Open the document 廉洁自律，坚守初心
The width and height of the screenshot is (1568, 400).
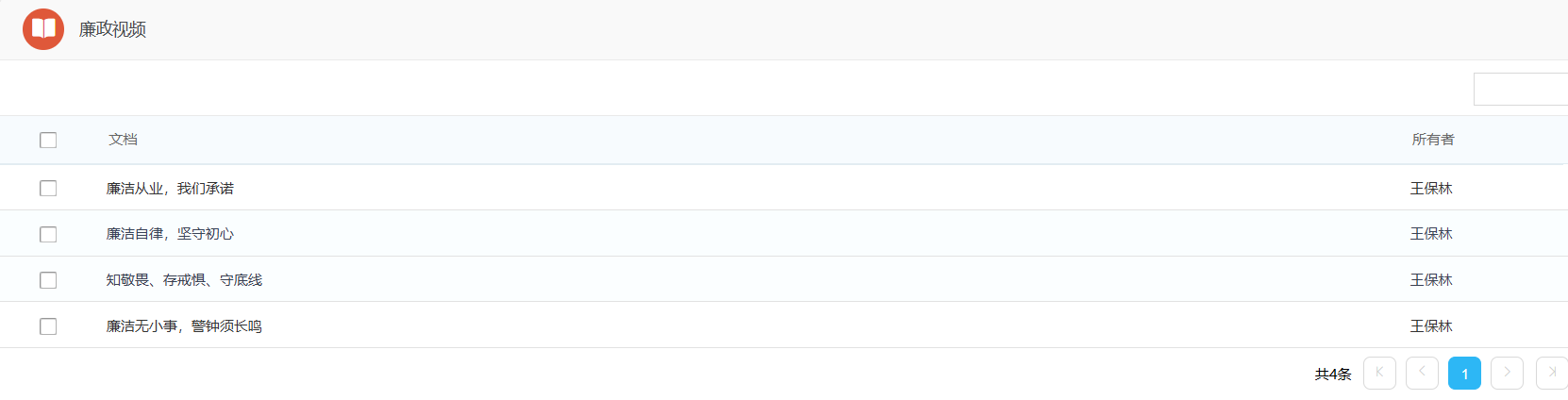170,234
